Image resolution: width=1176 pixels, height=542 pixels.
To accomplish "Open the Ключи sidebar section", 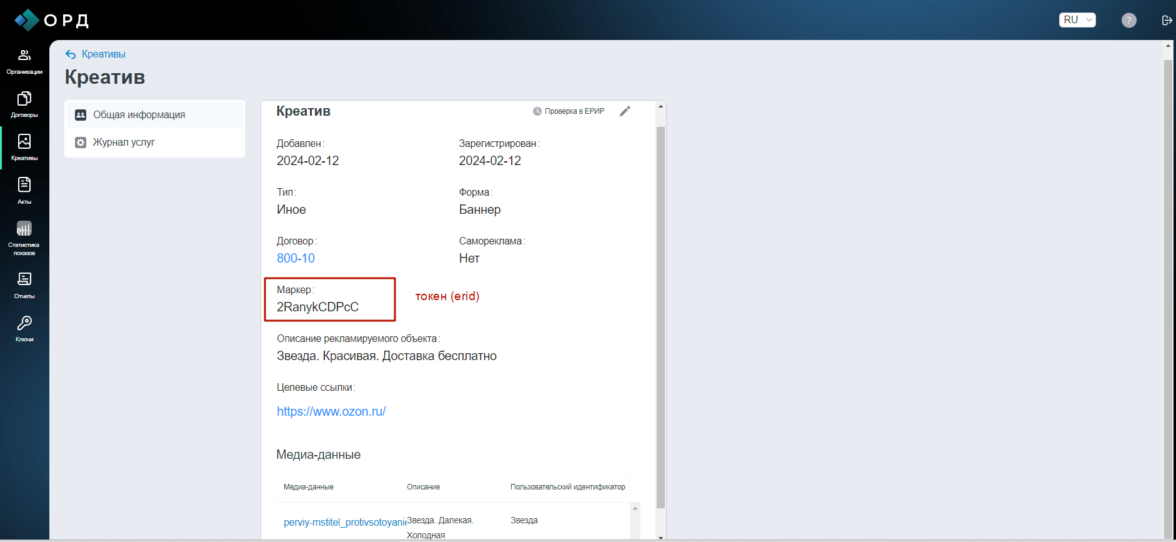I will [x=24, y=328].
